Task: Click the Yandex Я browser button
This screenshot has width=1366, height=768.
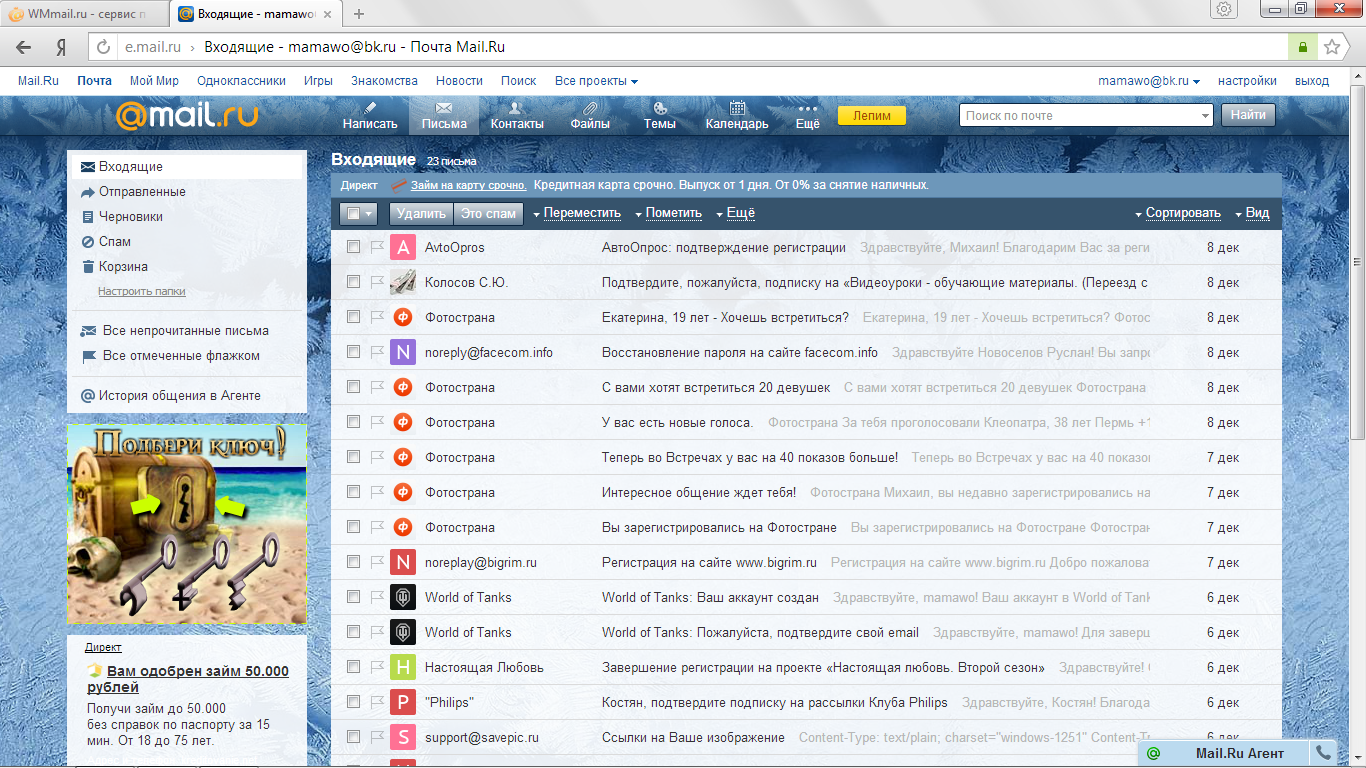Action: click(61, 47)
